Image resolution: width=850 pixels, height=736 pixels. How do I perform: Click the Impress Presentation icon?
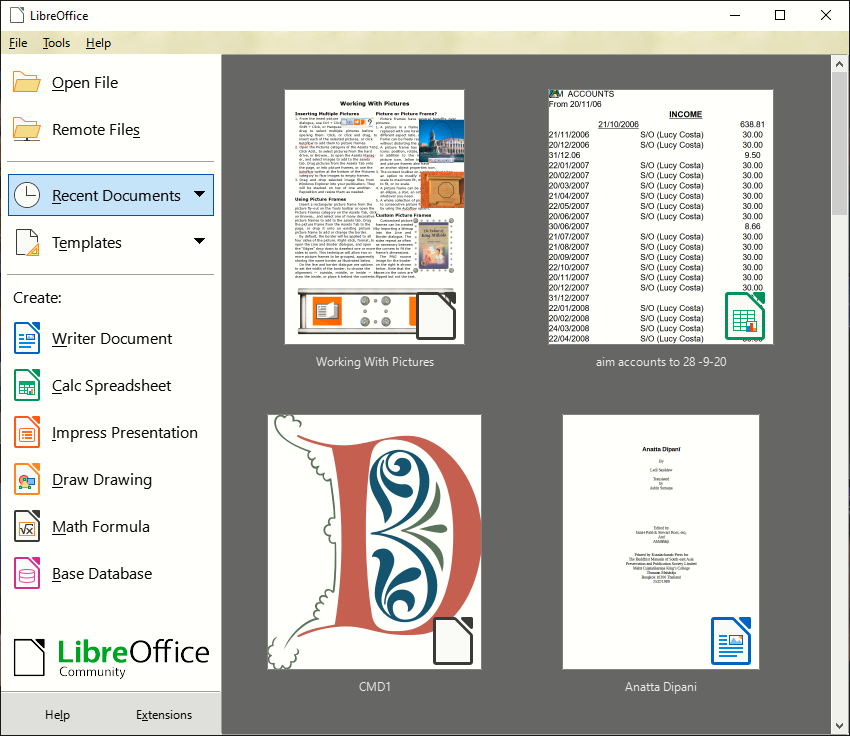click(x=26, y=433)
